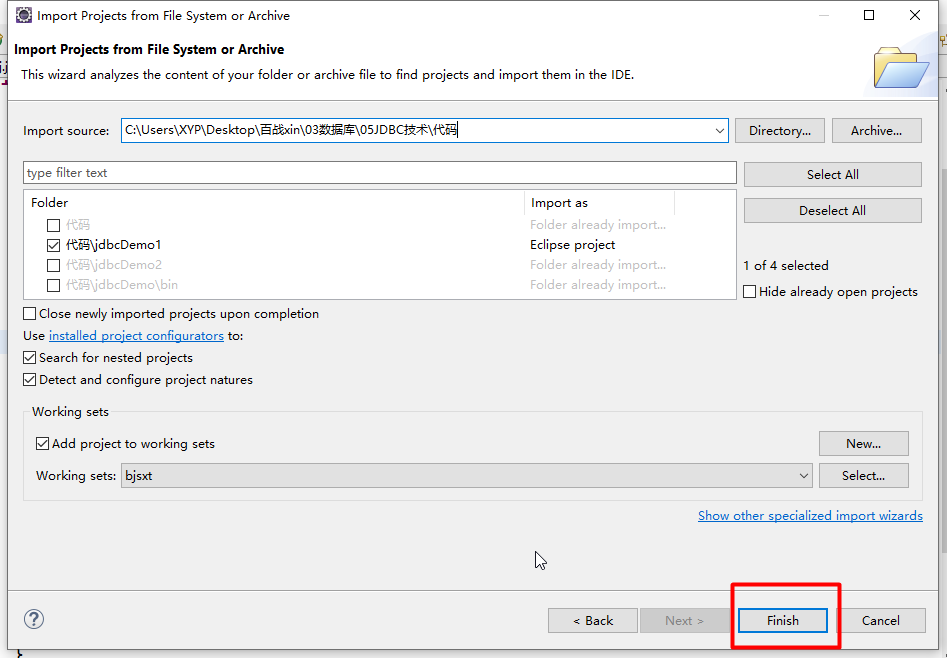Open the Import source dropdown arrow

pyautogui.click(x=719, y=131)
